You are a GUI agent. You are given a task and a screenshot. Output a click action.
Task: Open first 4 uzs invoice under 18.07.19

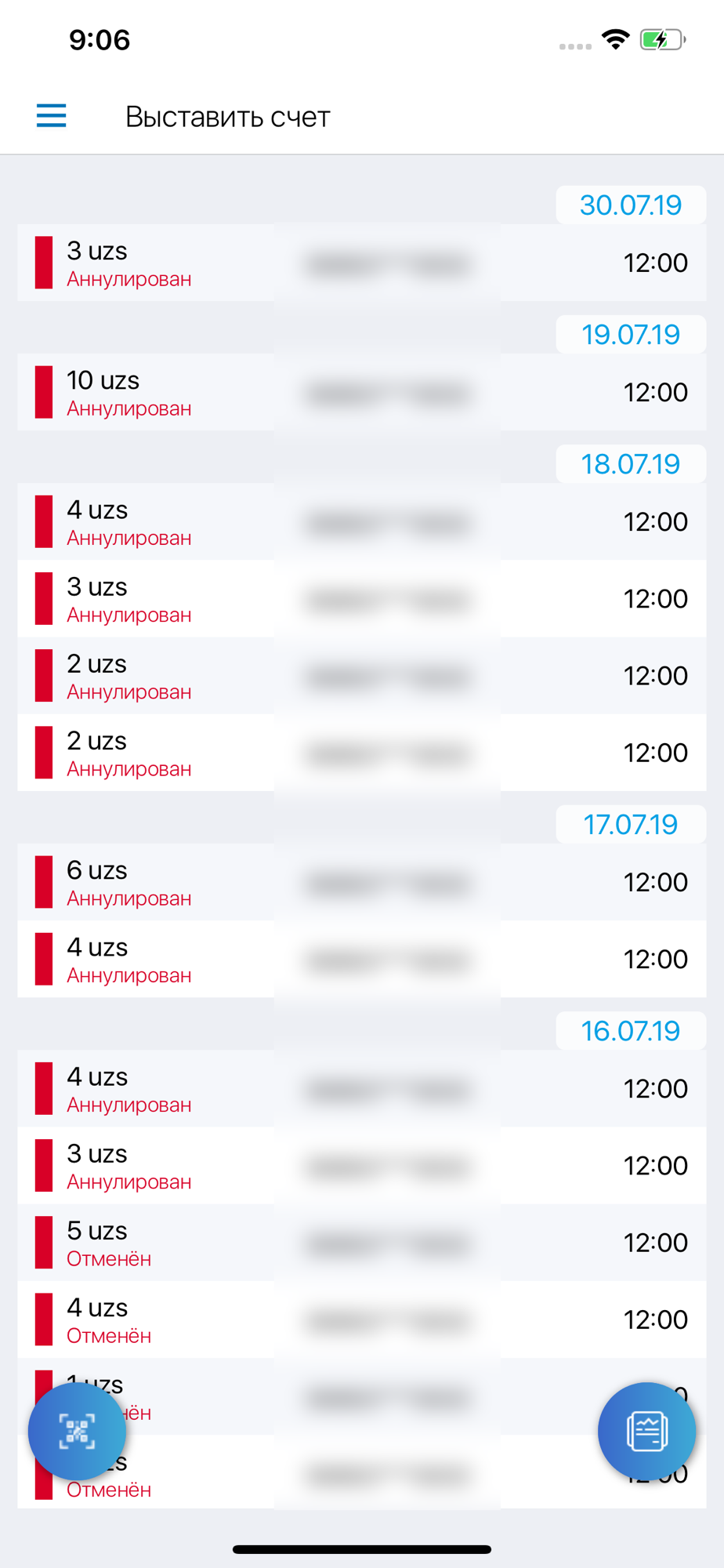[362, 521]
